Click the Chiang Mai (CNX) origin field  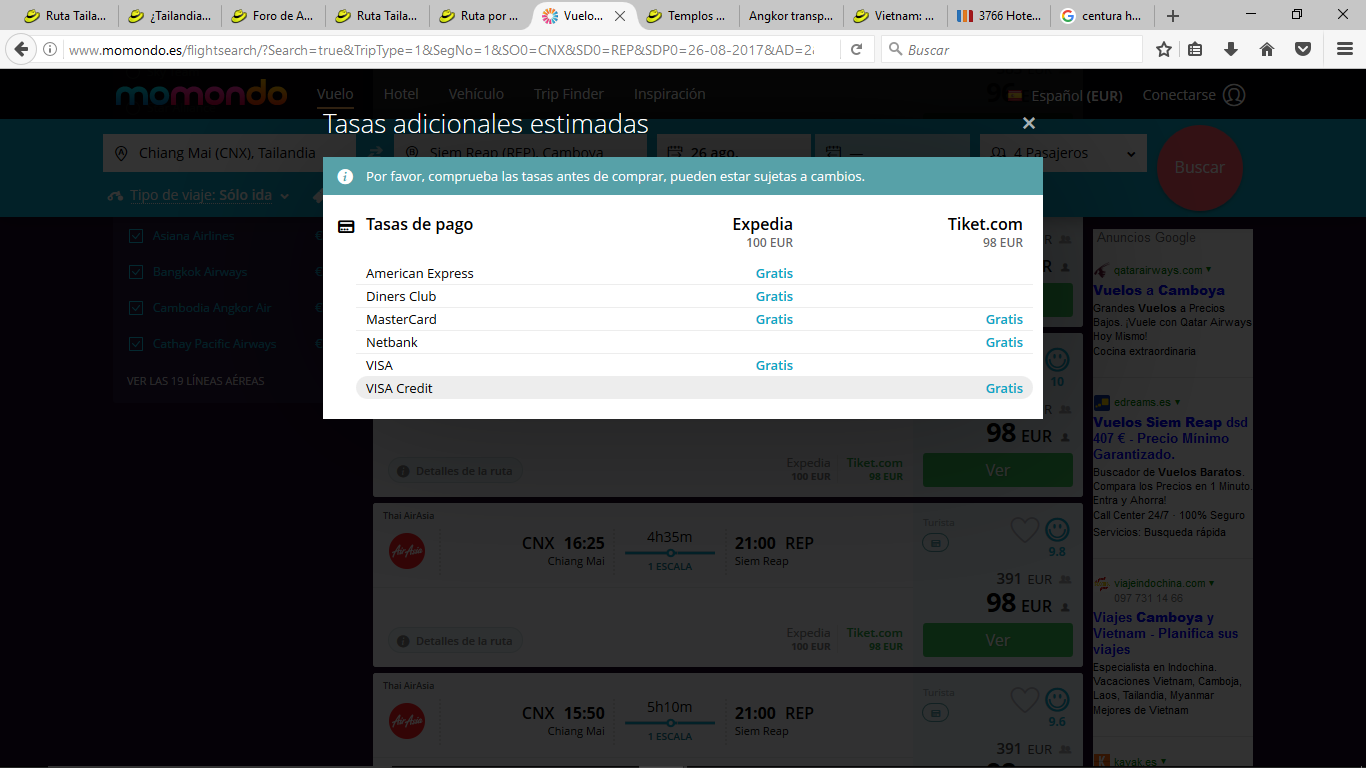(x=229, y=153)
